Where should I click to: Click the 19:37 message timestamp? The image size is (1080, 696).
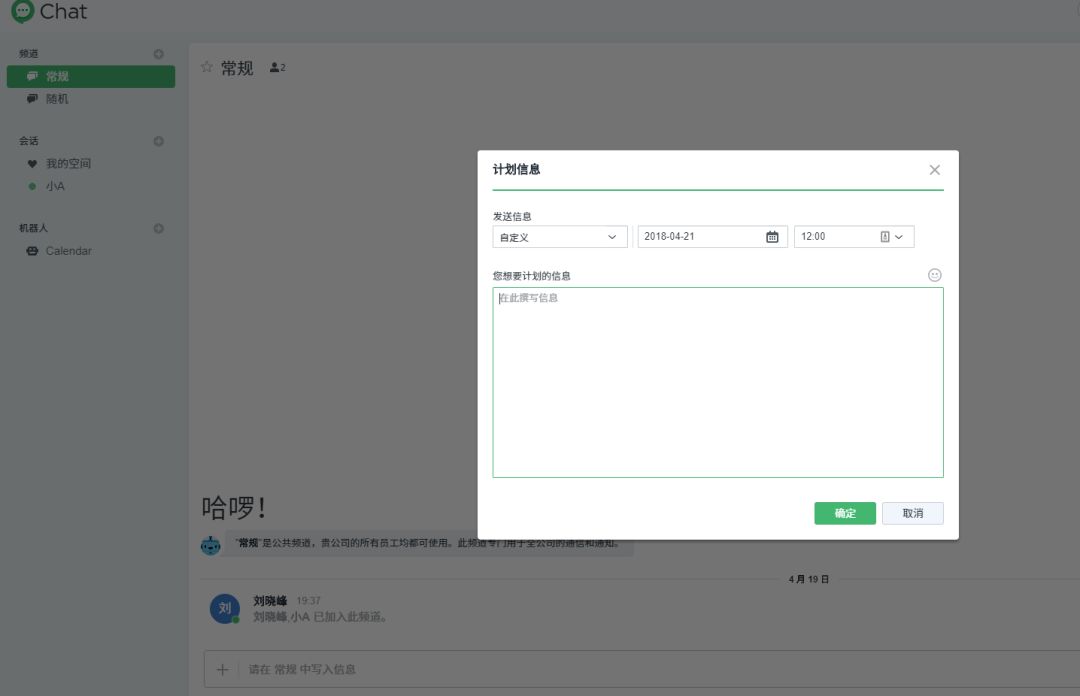coord(309,601)
